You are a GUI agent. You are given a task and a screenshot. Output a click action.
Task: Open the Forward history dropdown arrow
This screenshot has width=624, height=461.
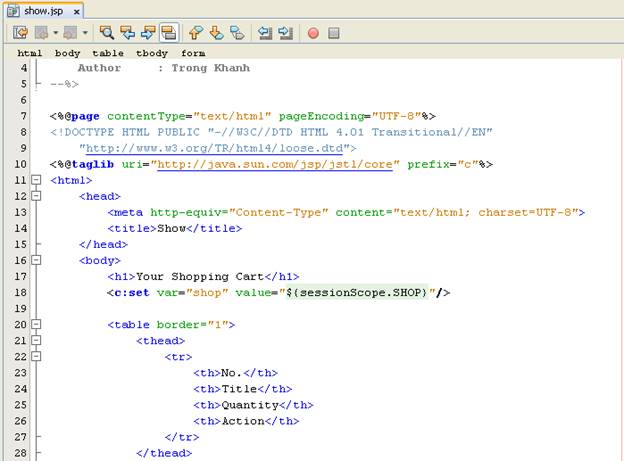85,33
